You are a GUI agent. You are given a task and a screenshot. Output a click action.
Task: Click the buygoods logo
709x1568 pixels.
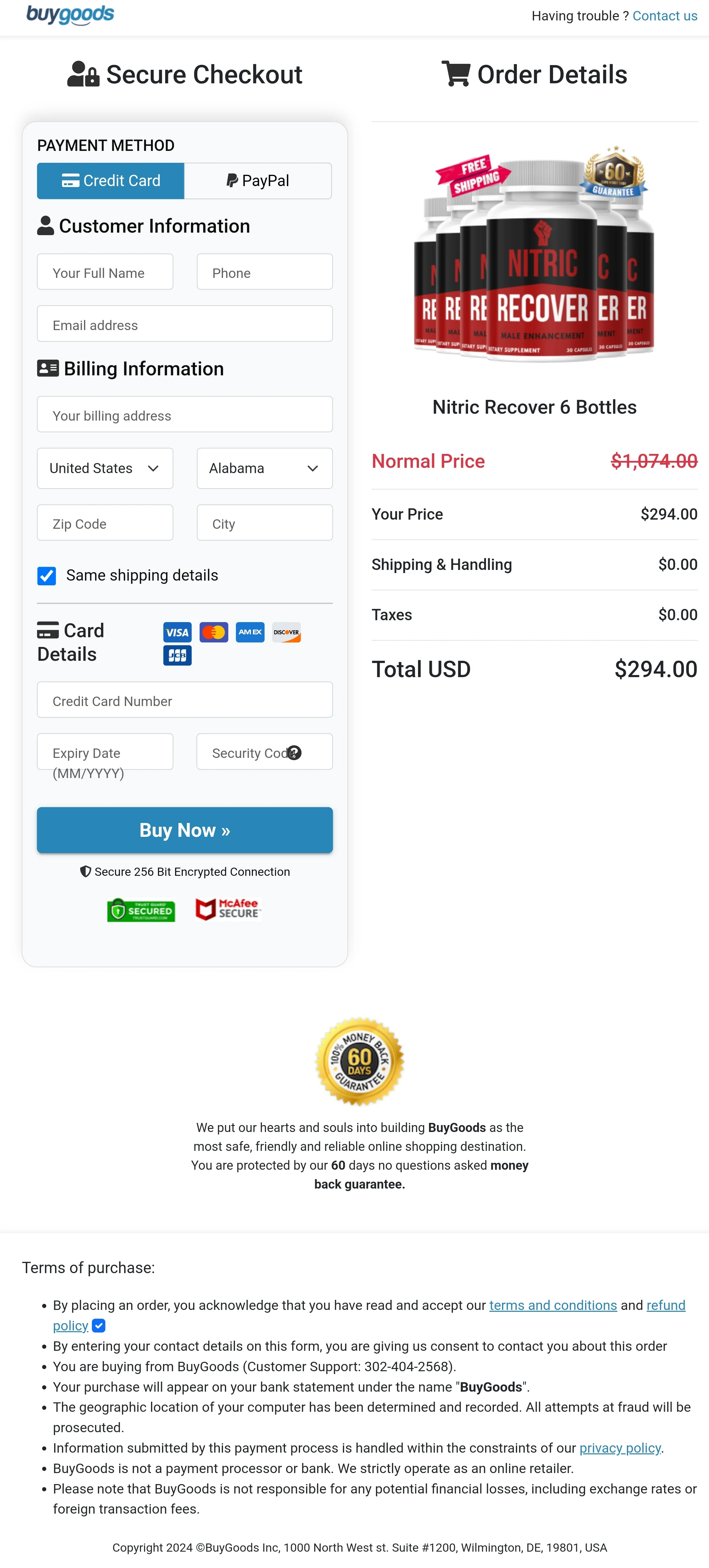(x=70, y=14)
